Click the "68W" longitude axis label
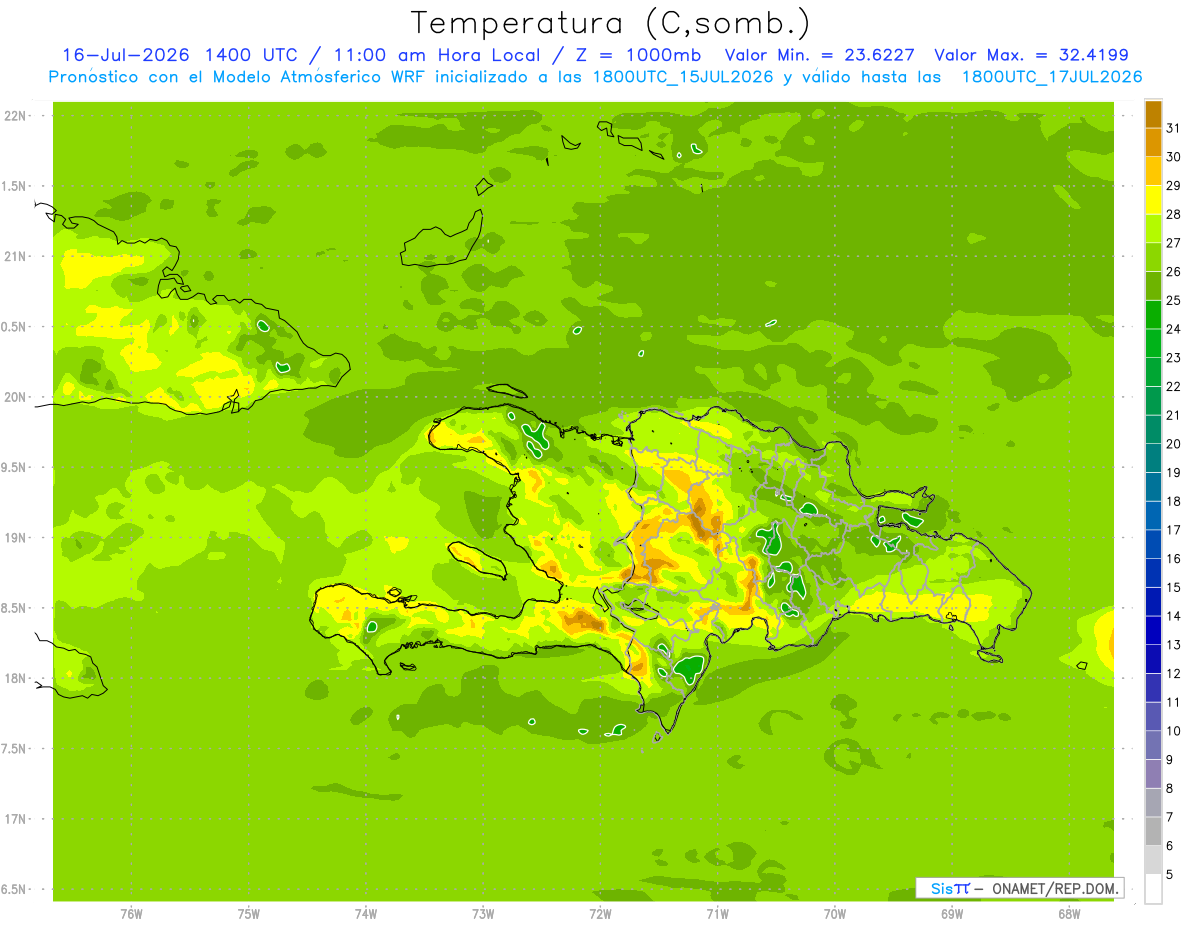 click(1069, 914)
